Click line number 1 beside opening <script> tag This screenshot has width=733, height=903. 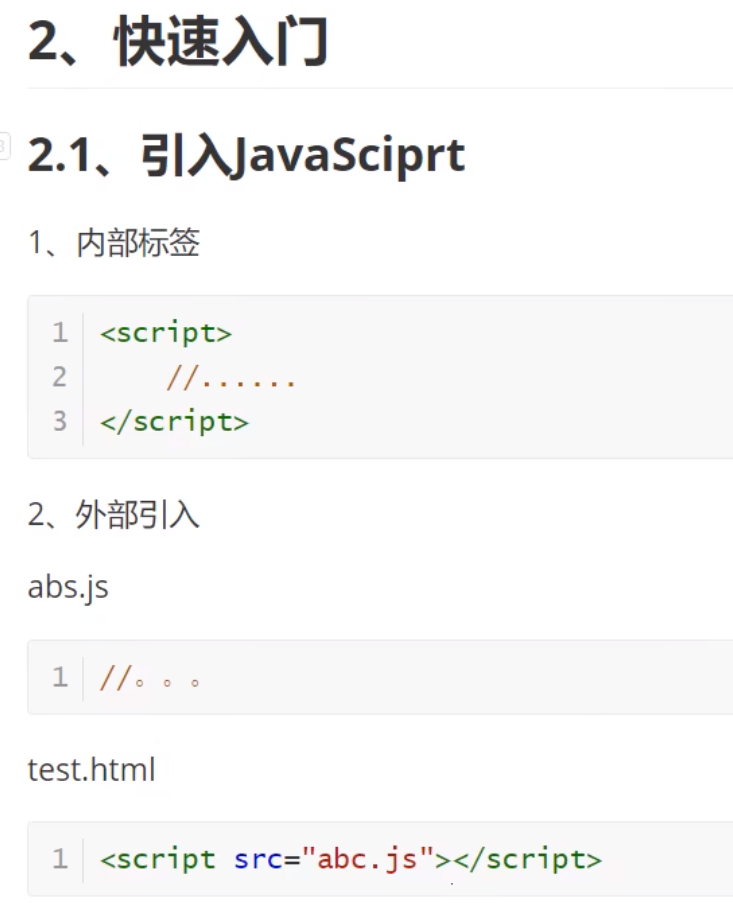[x=60, y=332]
